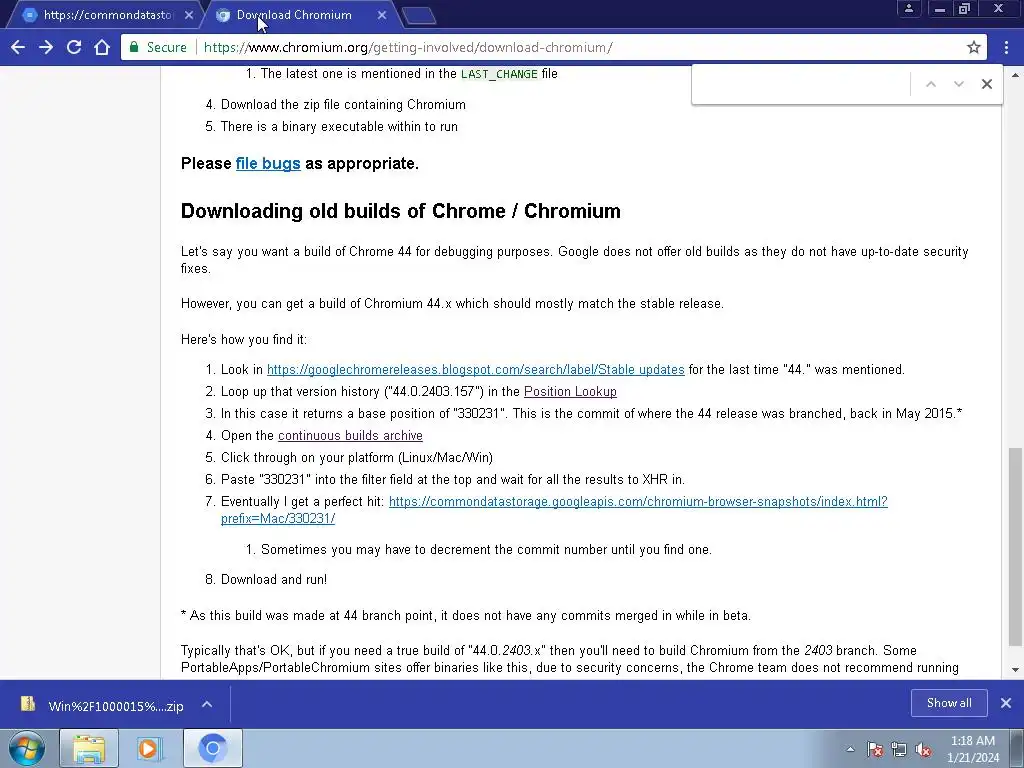This screenshot has width=1024, height=768.
Task: Jump to previous find result
Action: [x=931, y=84]
